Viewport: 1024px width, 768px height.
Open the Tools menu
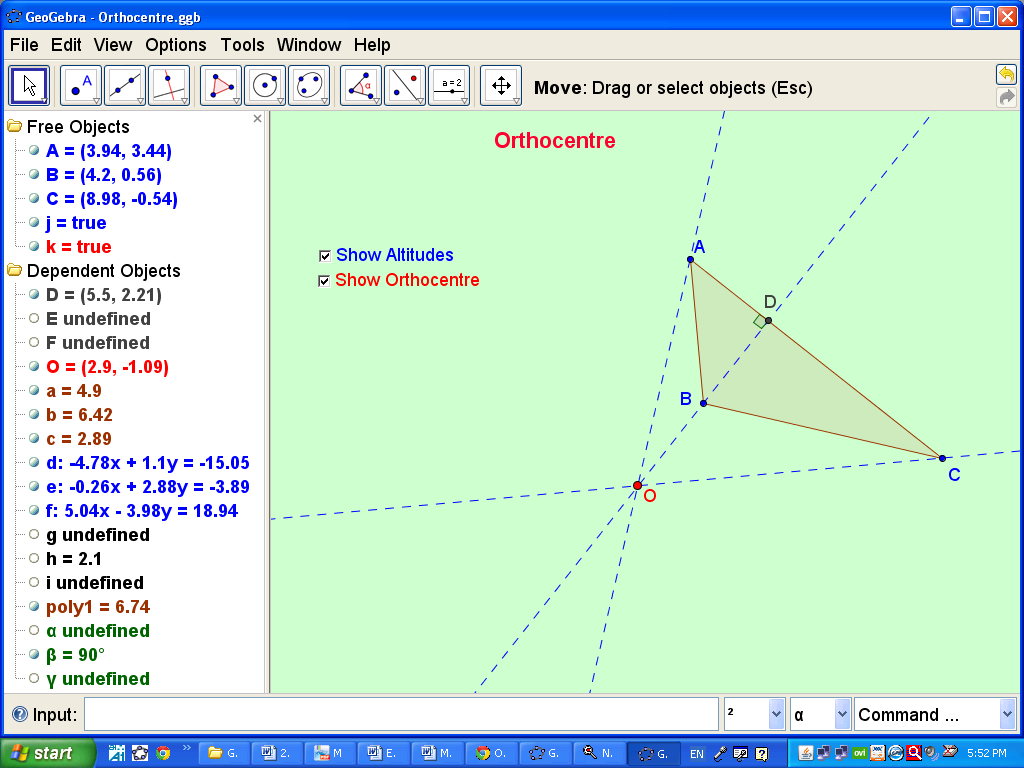pos(241,45)
